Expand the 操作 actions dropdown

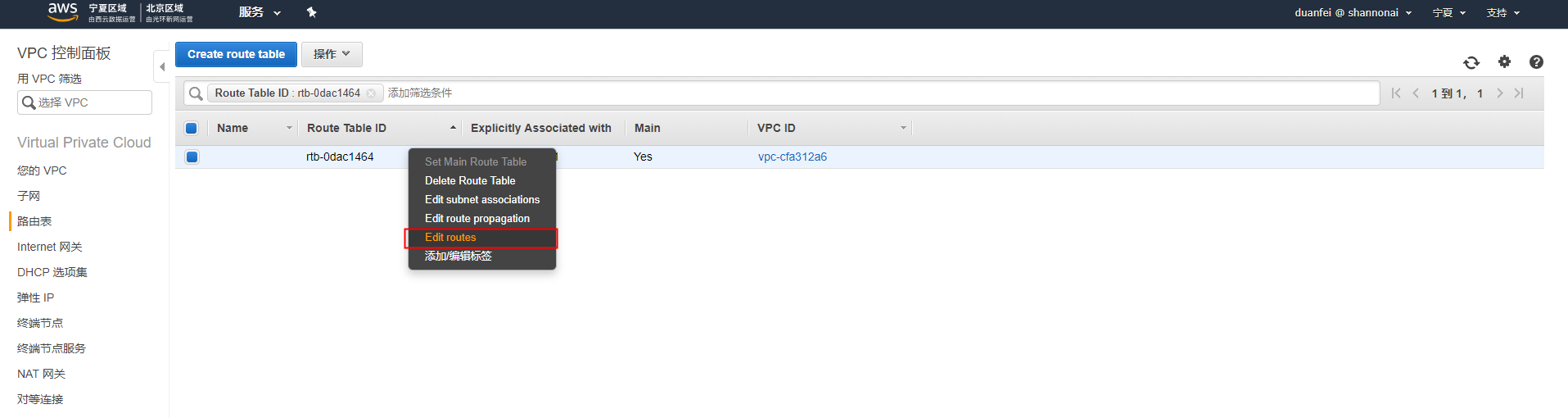point(332,54)
